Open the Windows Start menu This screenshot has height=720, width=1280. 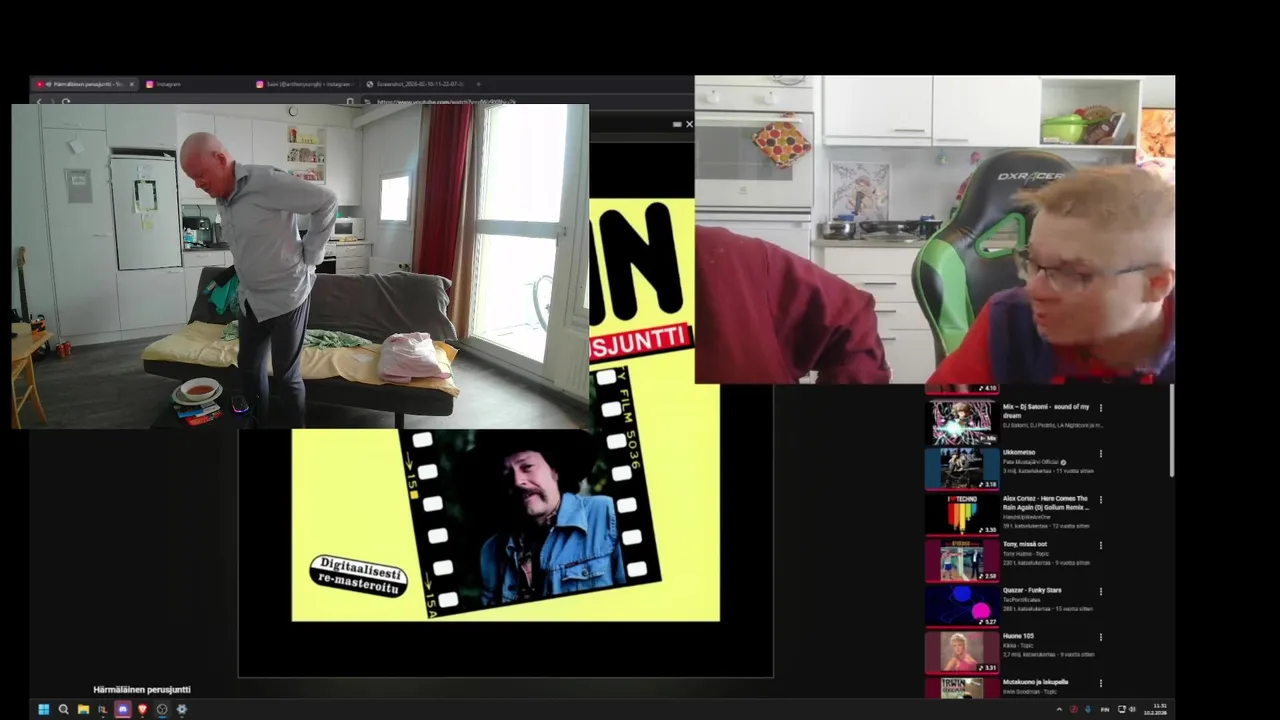coord(43,709)
